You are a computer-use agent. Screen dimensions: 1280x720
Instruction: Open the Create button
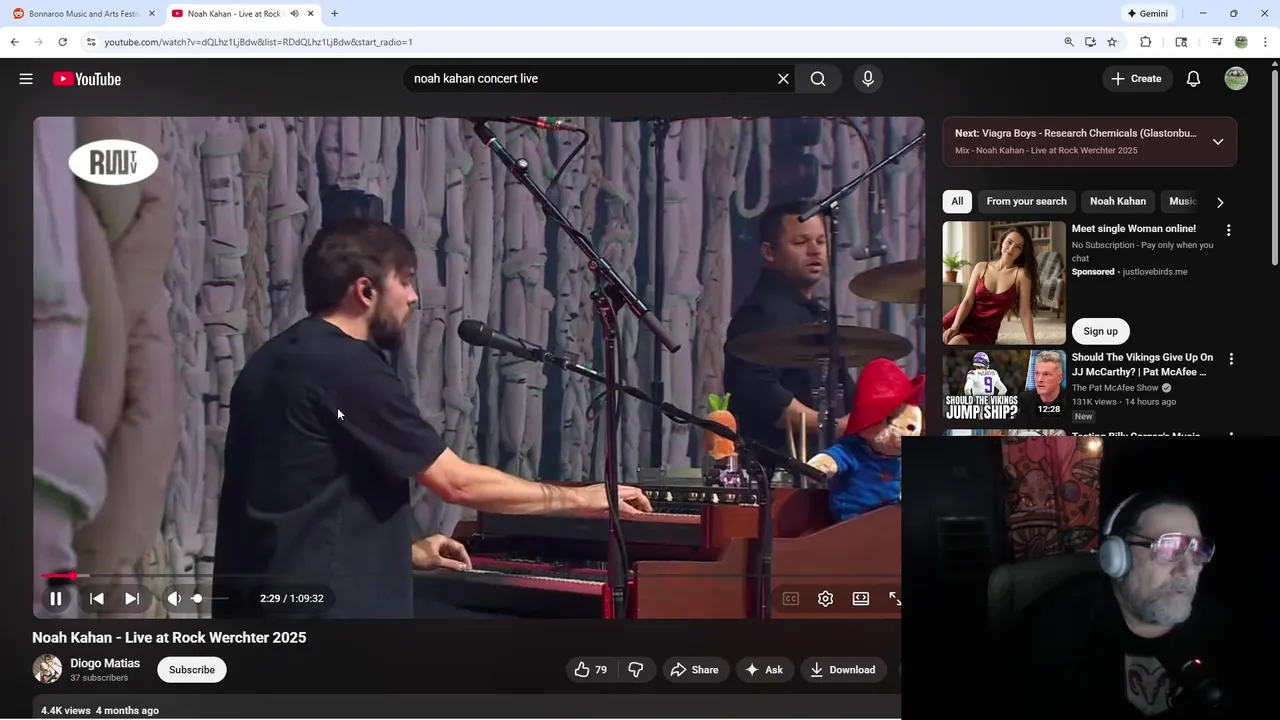click(x=1137, y=79)
